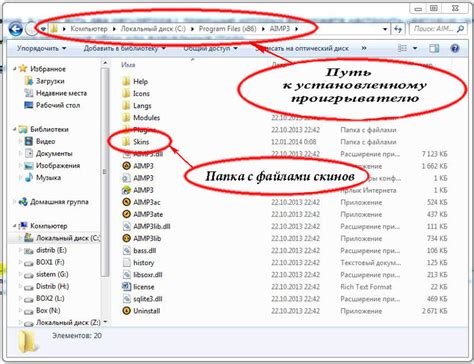Click Rich Text Format type text
The image size is (474, 364).
366,287
